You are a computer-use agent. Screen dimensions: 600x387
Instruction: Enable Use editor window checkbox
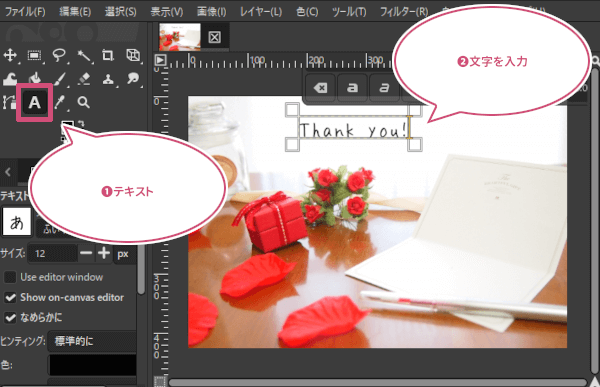point(10,277)
